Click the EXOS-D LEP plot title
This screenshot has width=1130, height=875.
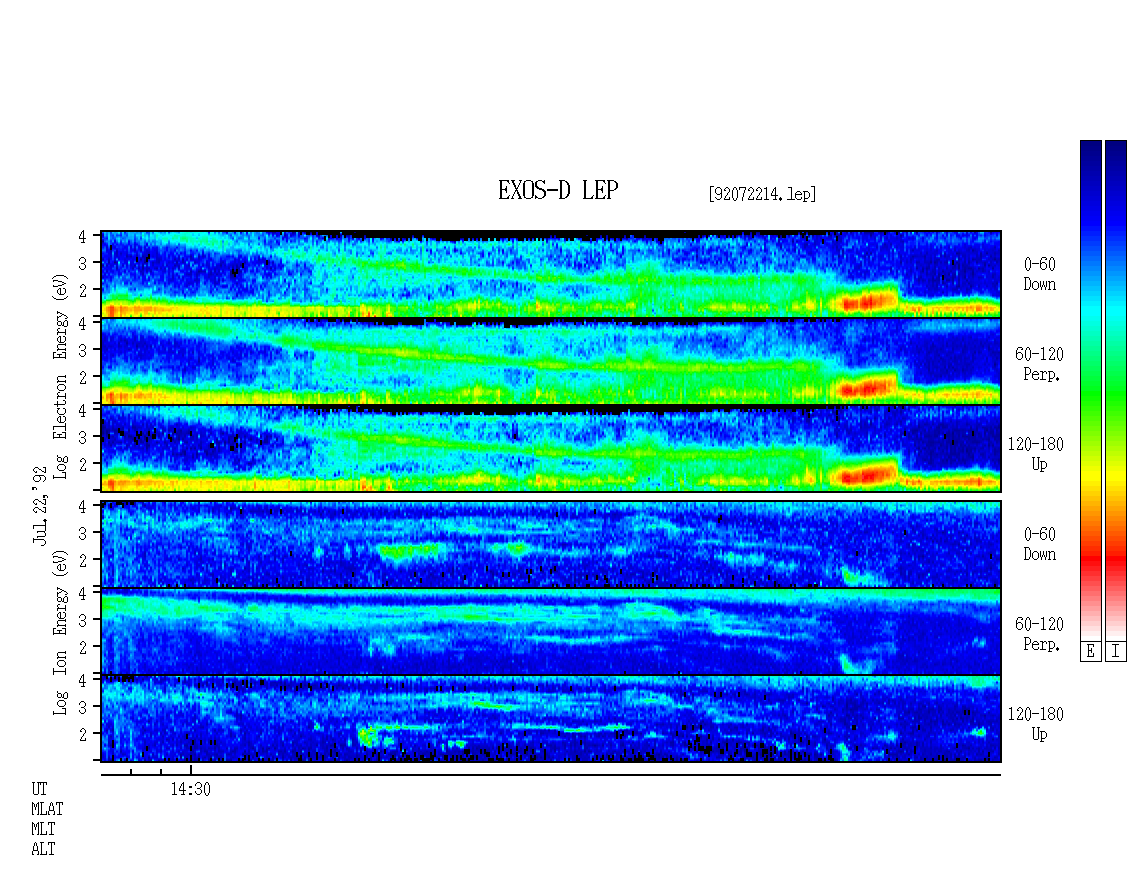(558, 190)
